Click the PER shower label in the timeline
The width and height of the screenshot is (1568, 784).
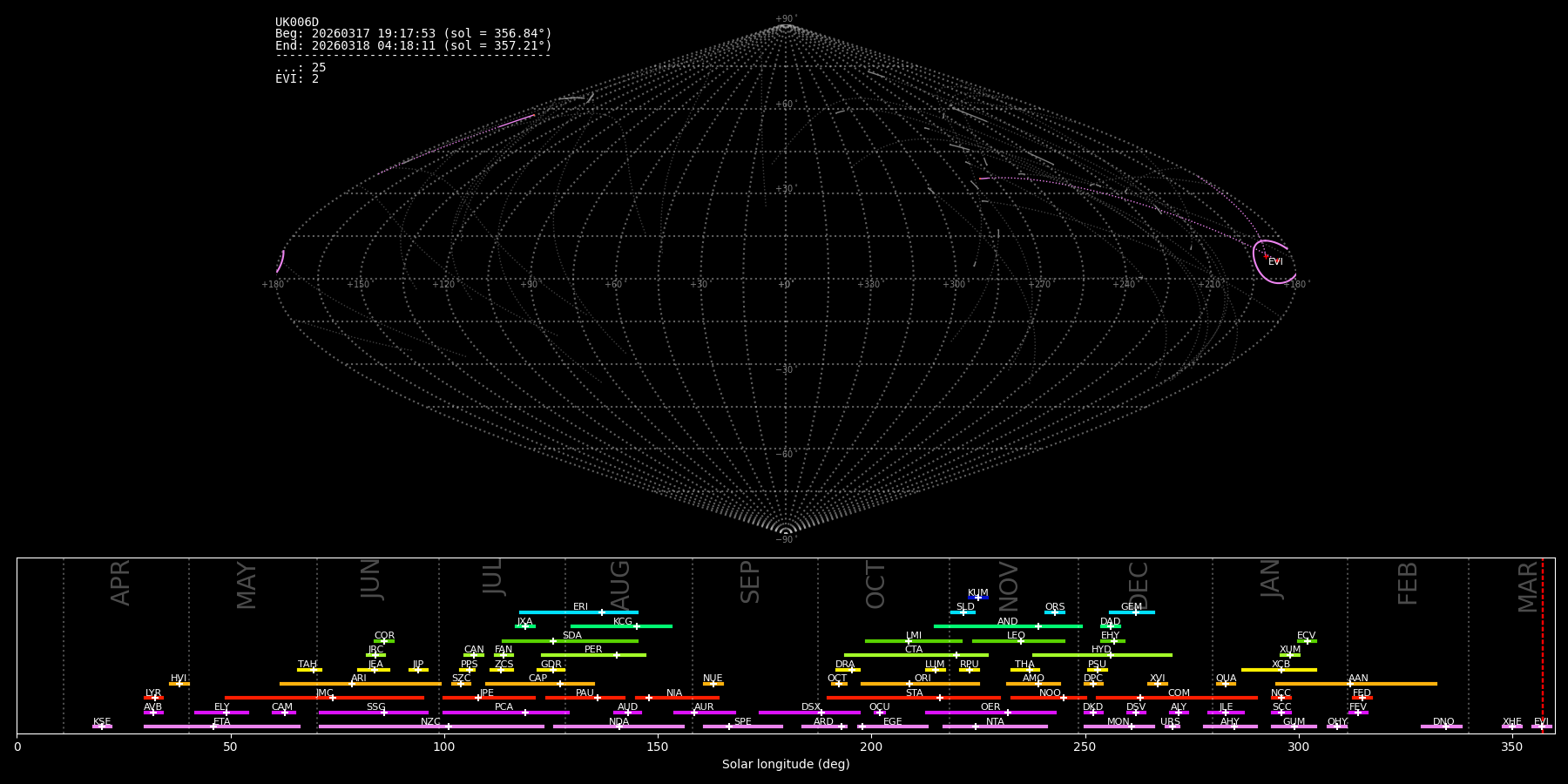coord(593,649)
